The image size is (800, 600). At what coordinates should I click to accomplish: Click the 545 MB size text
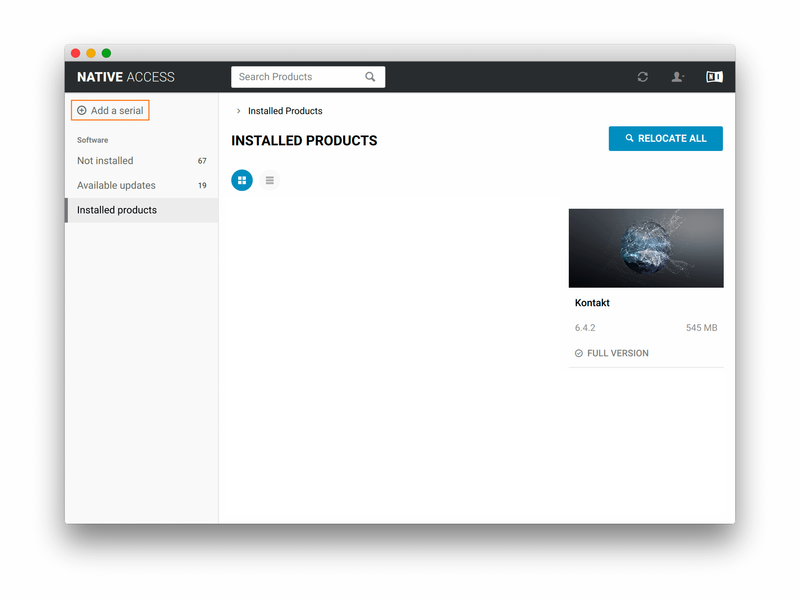pyautogui.click(x=701, y=328)
